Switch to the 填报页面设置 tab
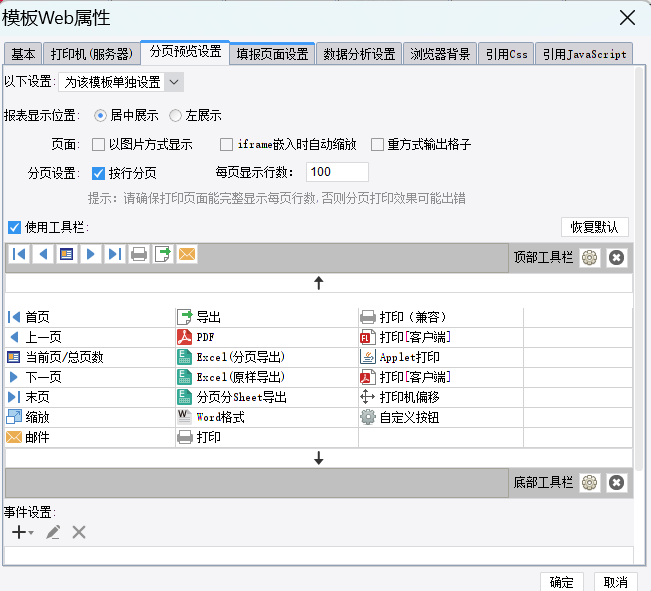Screen dimensions: 651x591 pyautogui.click(x=272, y=54)
